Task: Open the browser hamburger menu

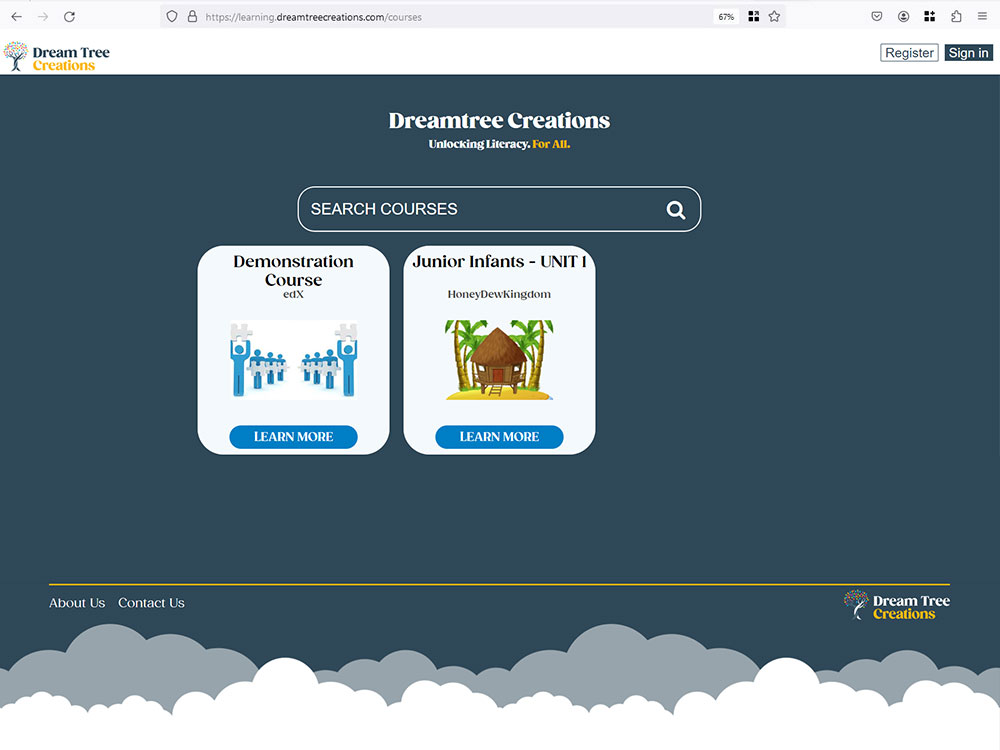Action: (981, 16)
